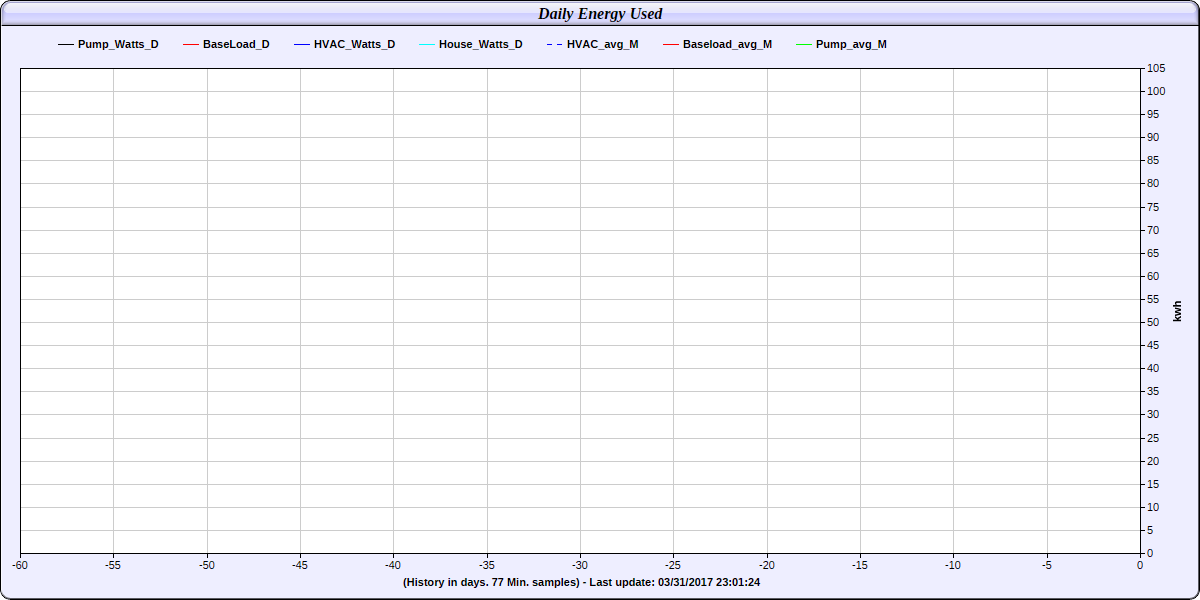Toggle the BaseLoad_D series in legend
Screen dimensions: 1200x600
(236, 45)
